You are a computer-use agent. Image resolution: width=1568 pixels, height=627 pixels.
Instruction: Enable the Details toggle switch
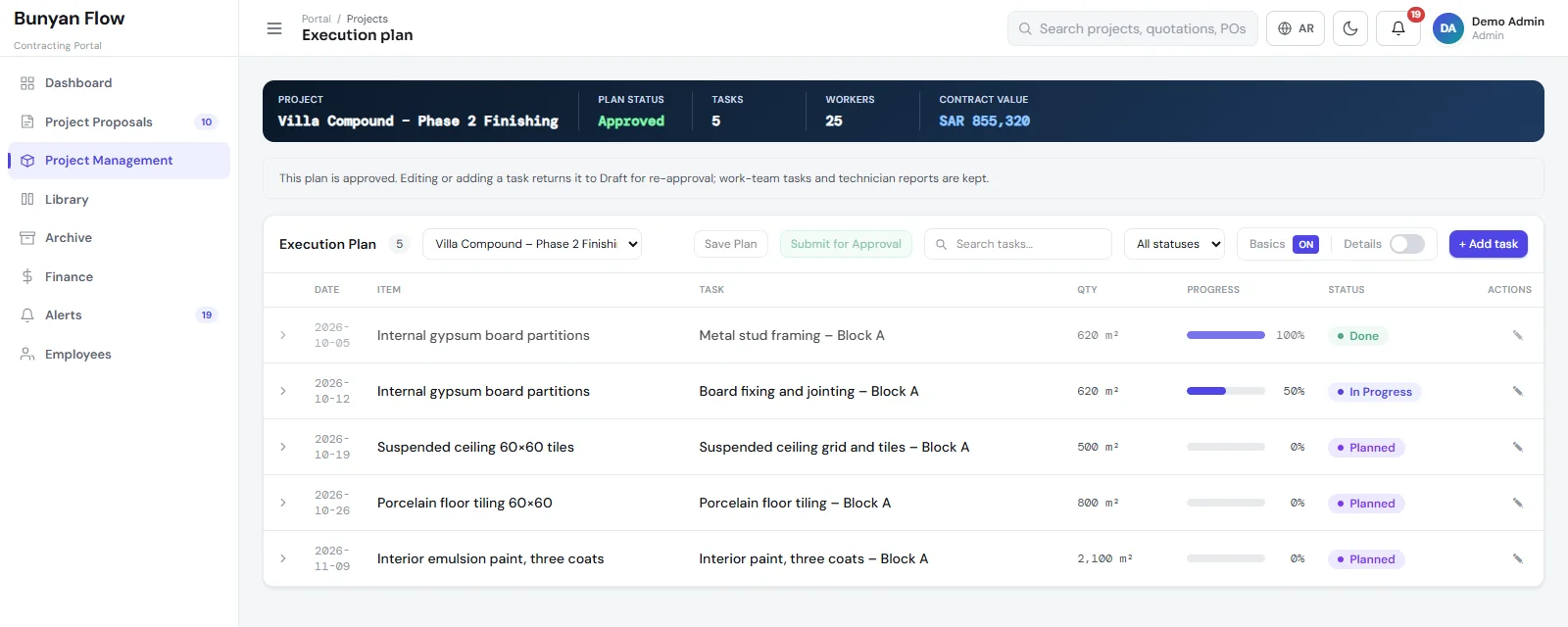[1407, 244]
